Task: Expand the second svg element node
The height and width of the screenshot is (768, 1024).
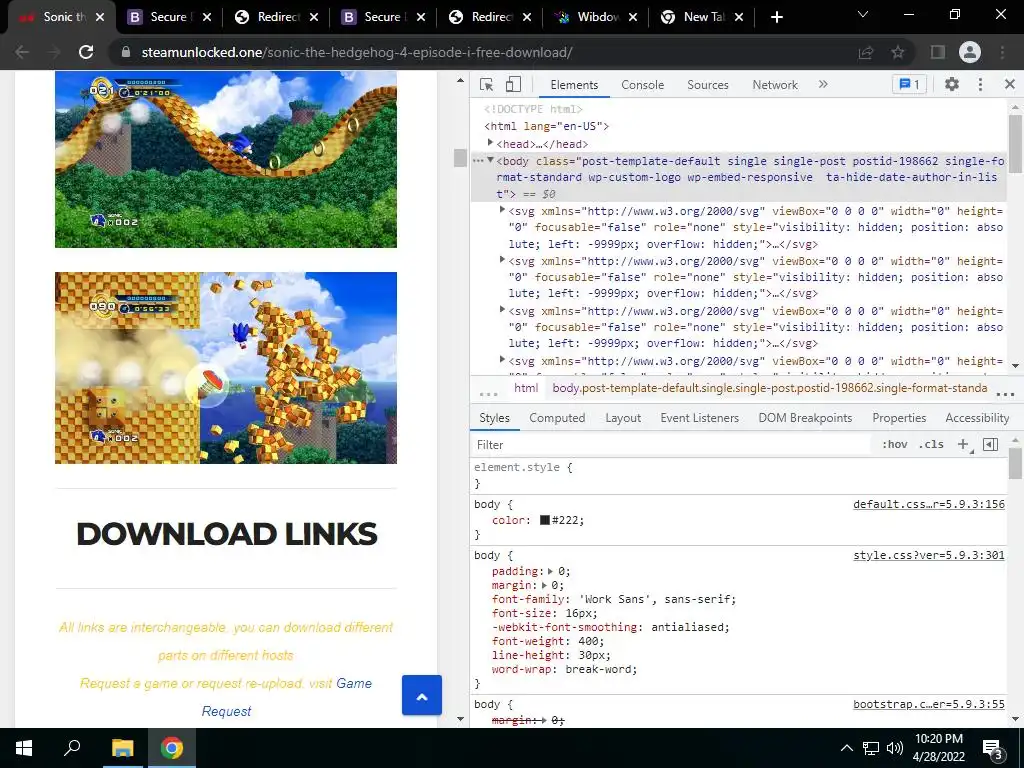Action: point(502,260)
